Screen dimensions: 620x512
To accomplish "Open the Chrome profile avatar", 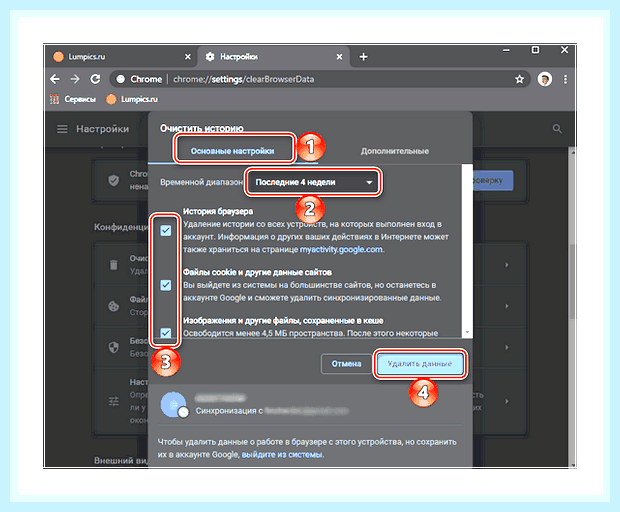I will pos(545,79).
